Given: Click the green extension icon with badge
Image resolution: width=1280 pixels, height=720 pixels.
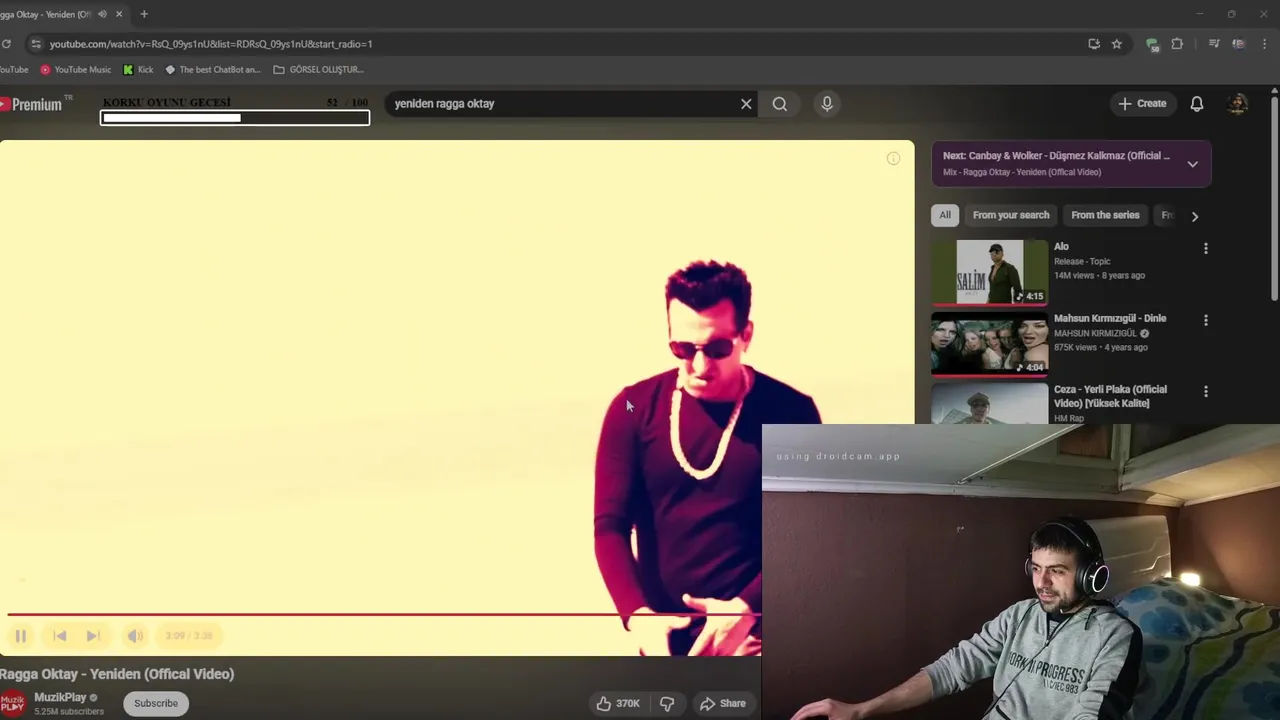Looking at the screenshot, I should [x=1152, y=44].
